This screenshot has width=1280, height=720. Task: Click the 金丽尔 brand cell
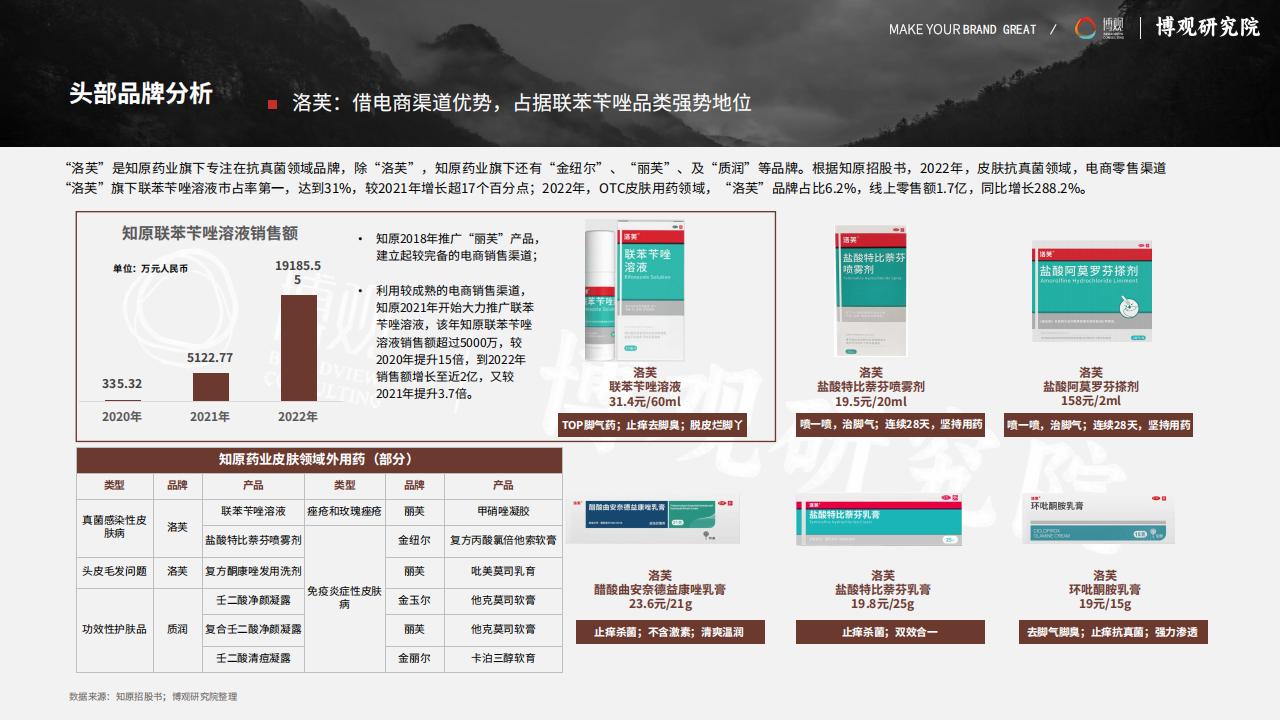414,658
